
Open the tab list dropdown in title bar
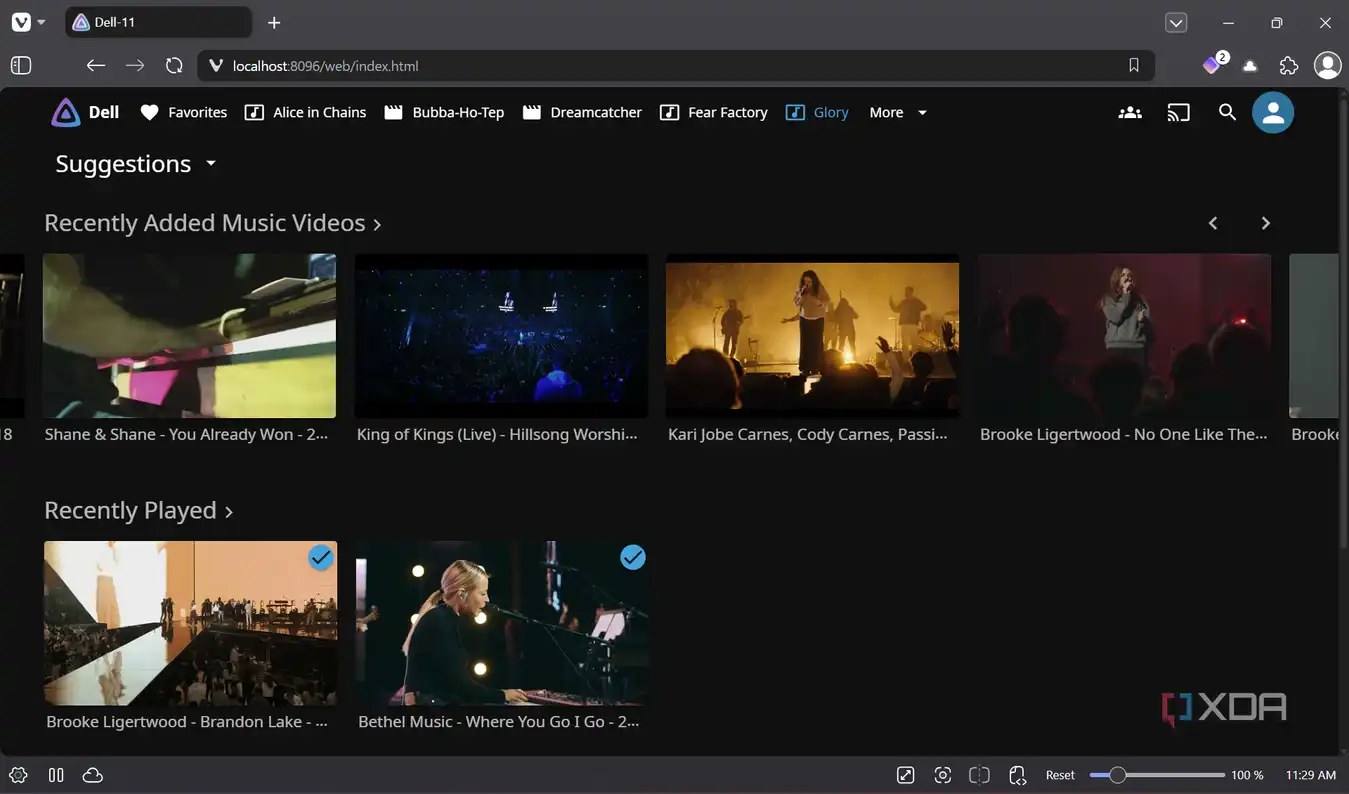point(1176,23)
